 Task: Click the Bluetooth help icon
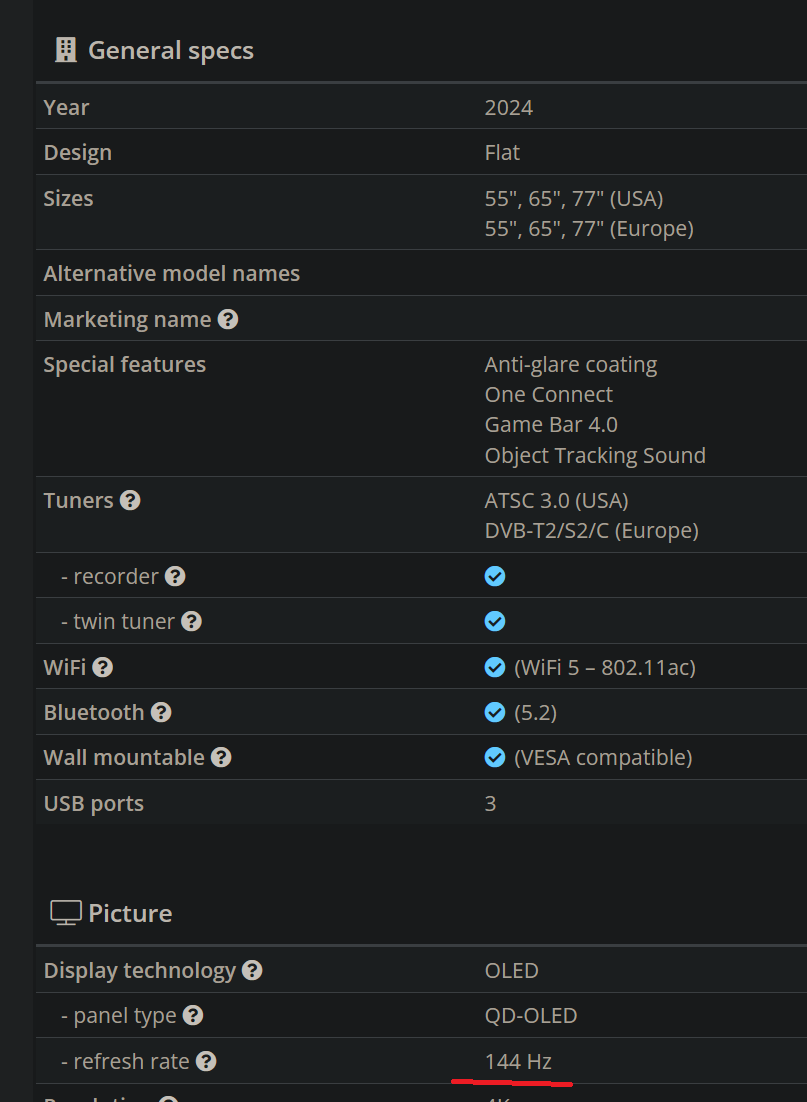tap(161, 712)
